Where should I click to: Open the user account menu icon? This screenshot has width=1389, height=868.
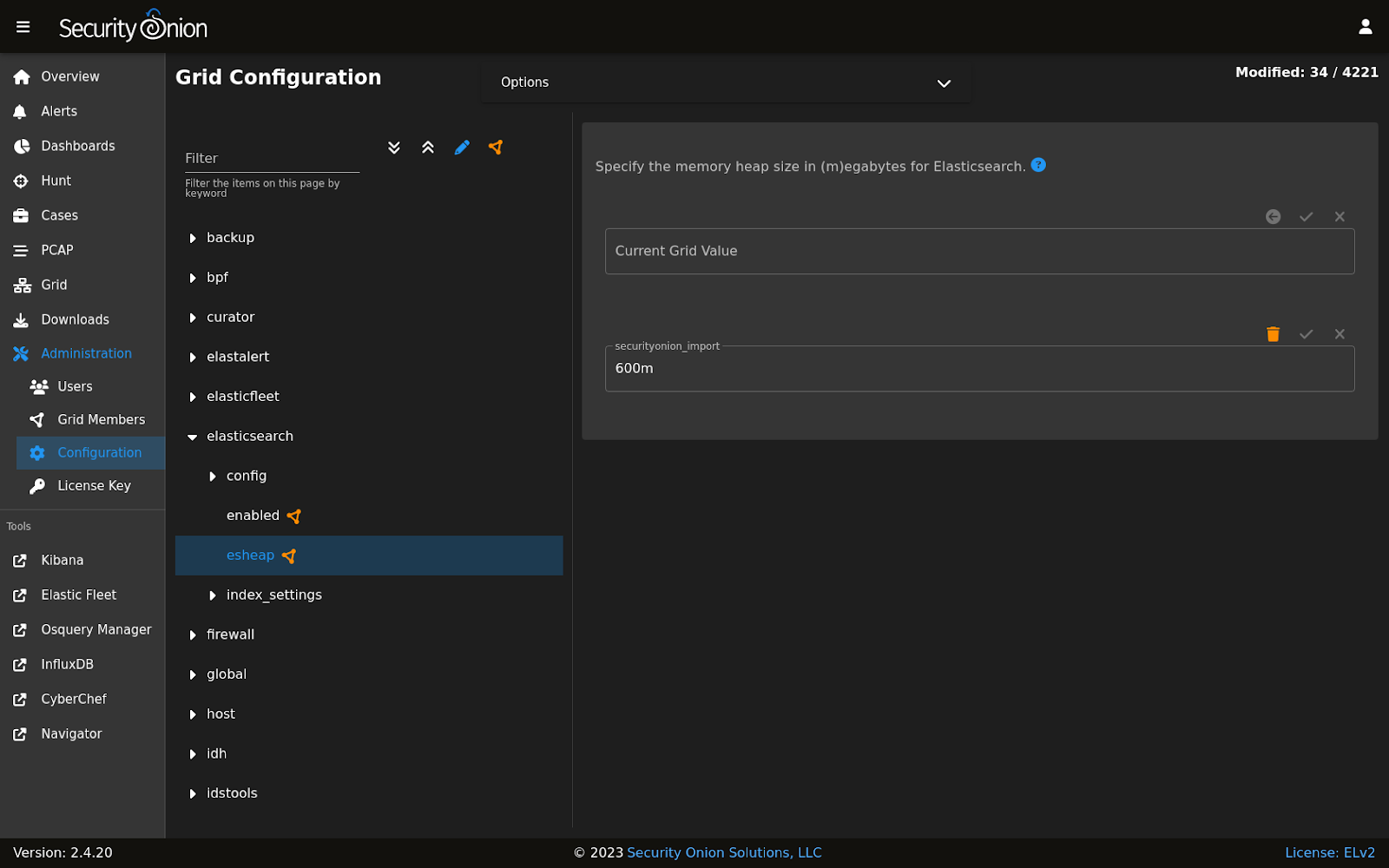(x=1366, y=27)
